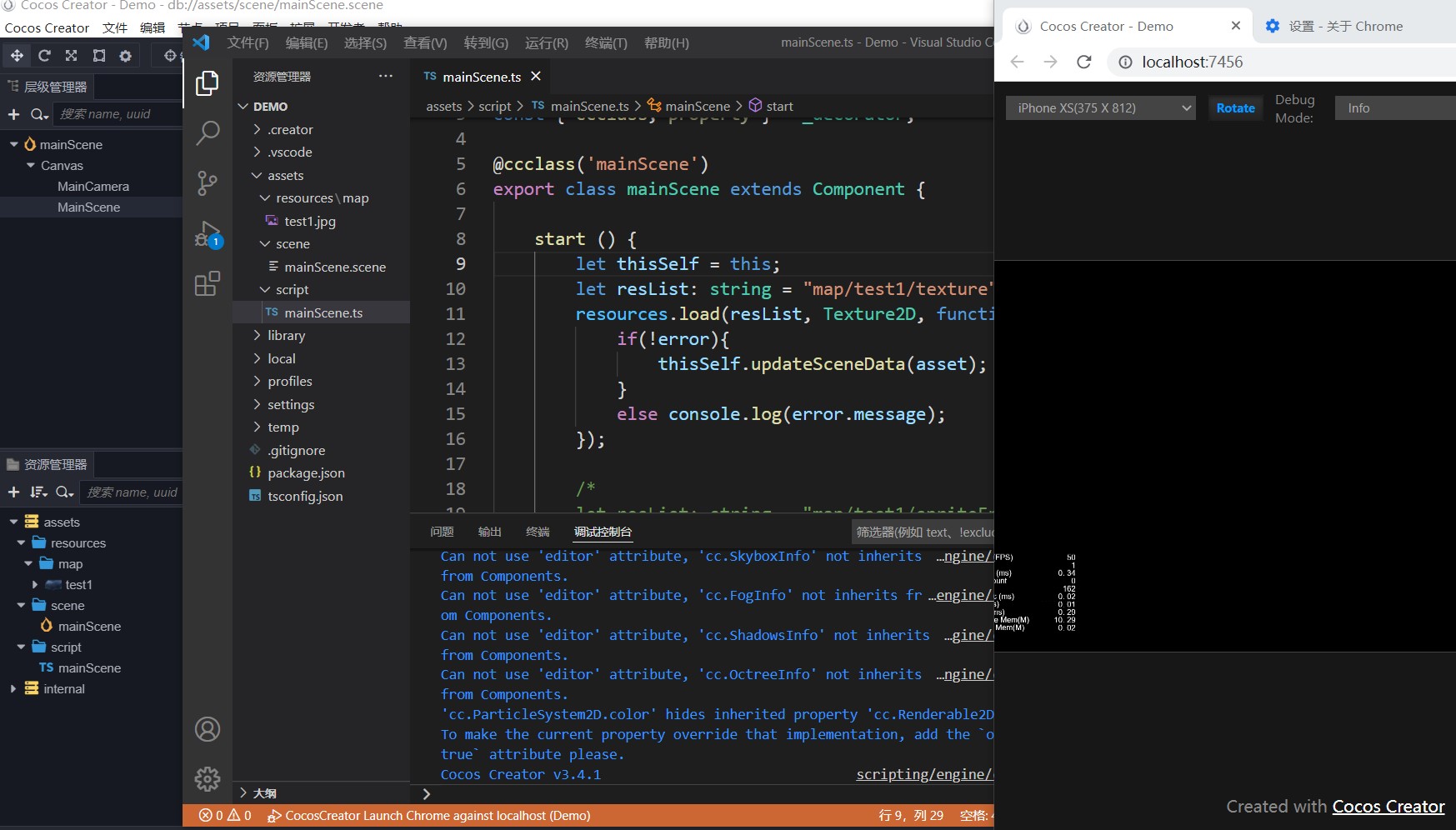Open the Search view in activity bar
This screenshot has height=830, width=1456.
pos(207,132)
